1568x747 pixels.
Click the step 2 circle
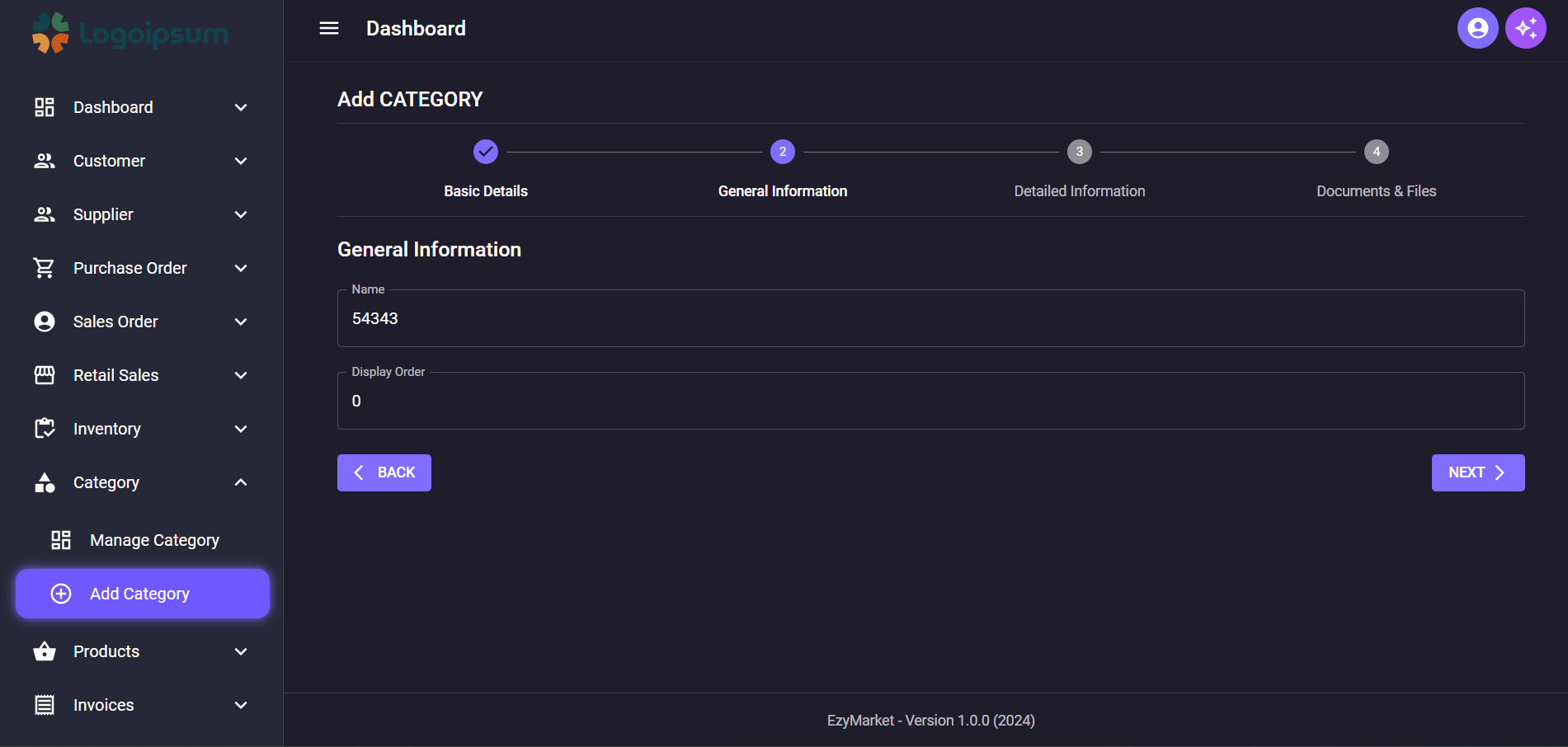coord(783,152)
